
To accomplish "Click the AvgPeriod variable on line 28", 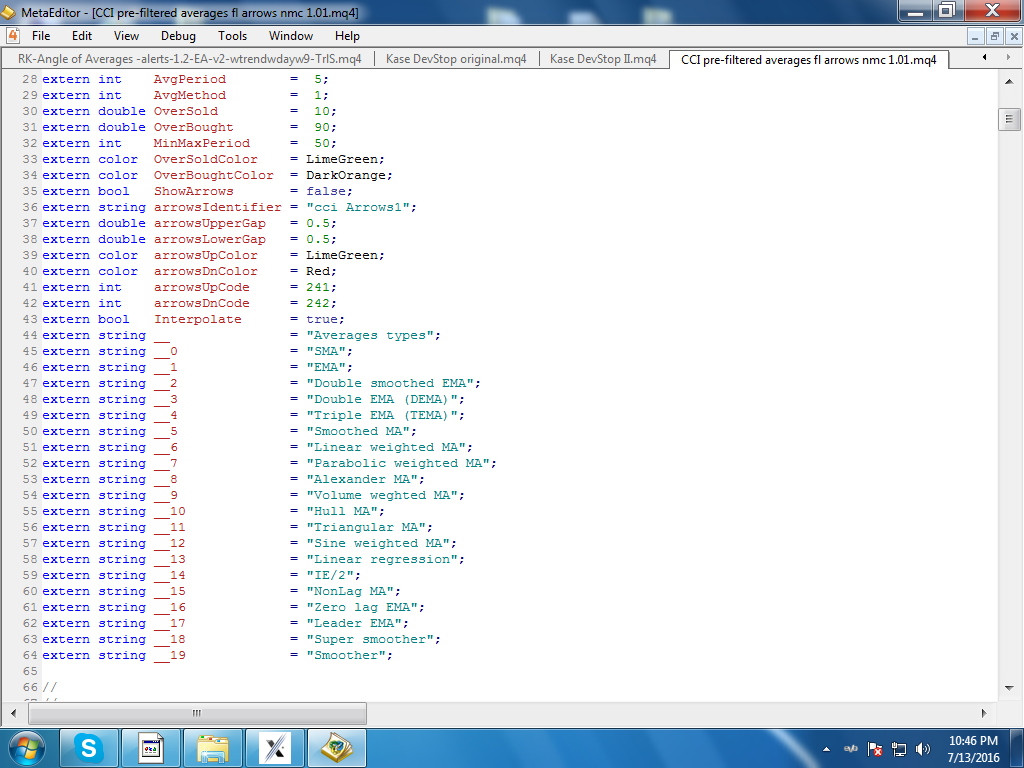I will pos(189,79).
